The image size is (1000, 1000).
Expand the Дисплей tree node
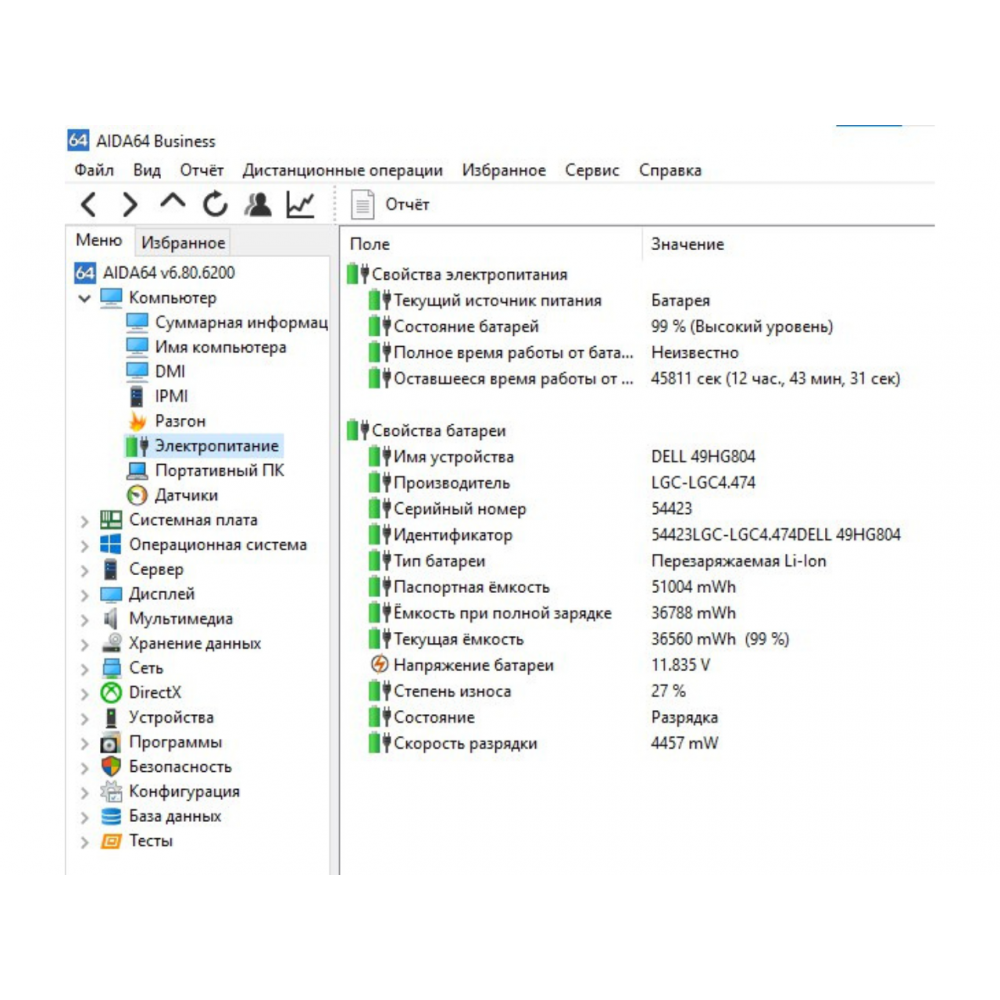pos(85,595)
